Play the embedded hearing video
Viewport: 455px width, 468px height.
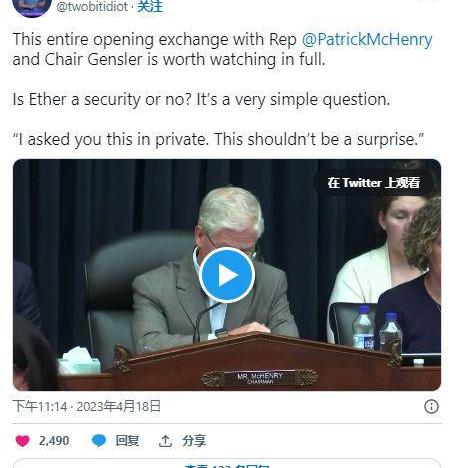coord(227,275)
